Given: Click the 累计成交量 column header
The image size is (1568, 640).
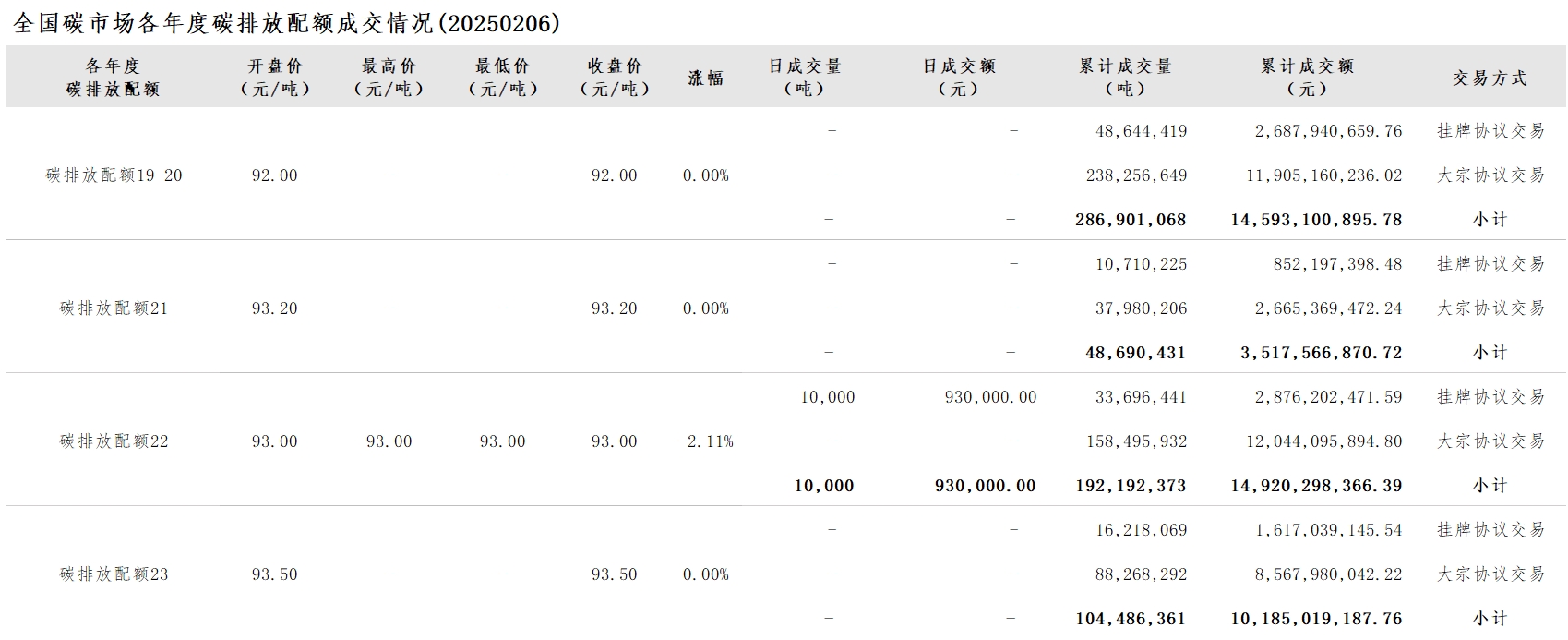Looking at the screenshot, I should click(1125, 78).
